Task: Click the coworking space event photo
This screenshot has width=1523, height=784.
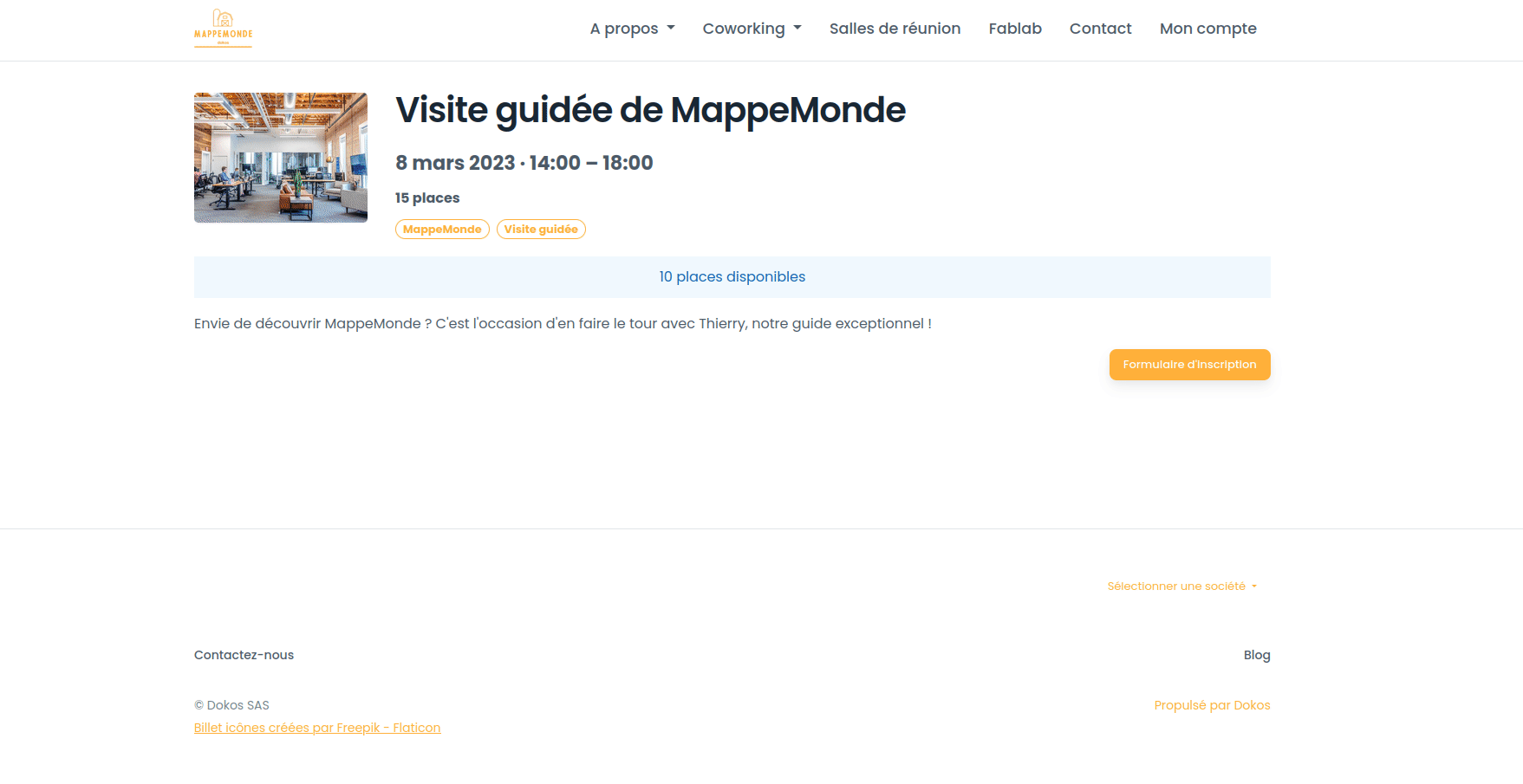Action: point(281,158)
